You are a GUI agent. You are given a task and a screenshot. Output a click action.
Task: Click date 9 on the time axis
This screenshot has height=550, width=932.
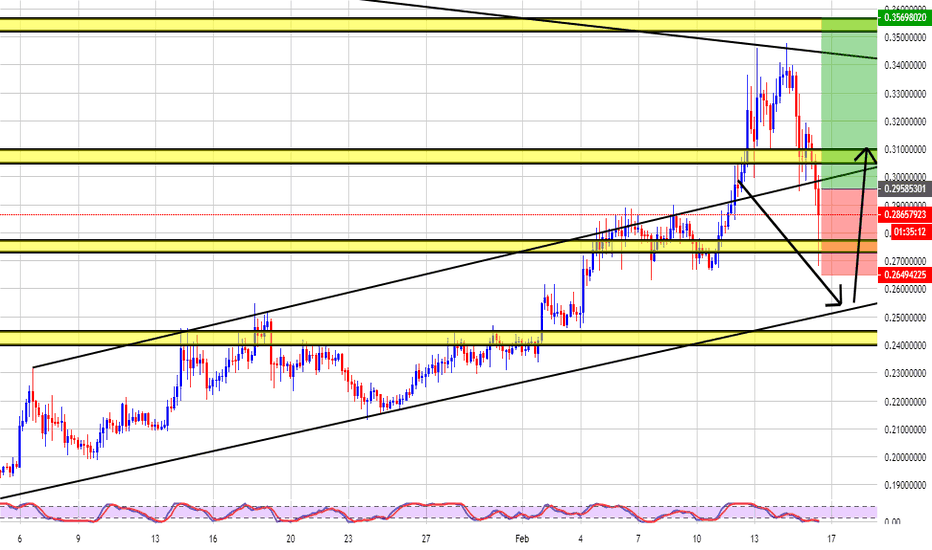[78, 539]
